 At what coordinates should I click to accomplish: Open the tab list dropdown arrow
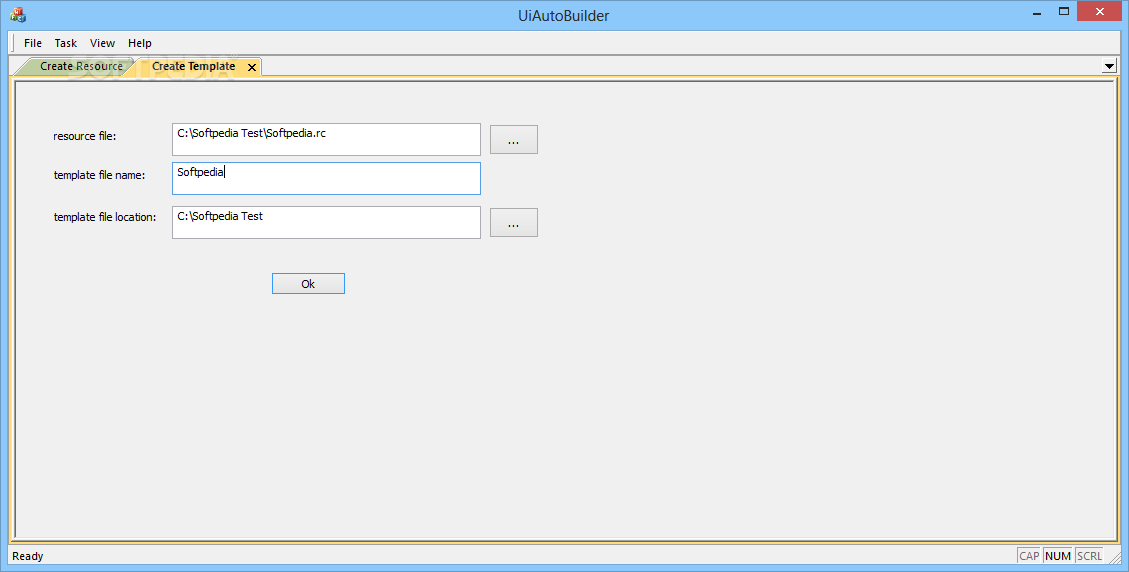1109,66
